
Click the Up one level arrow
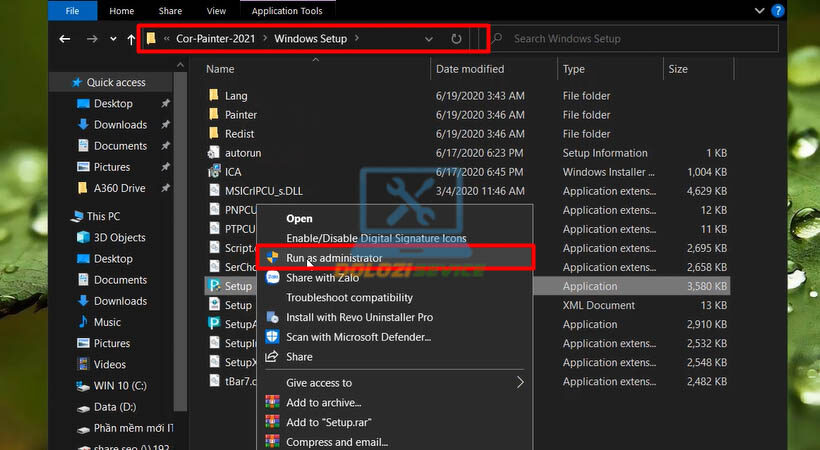[x=131, y=39]
